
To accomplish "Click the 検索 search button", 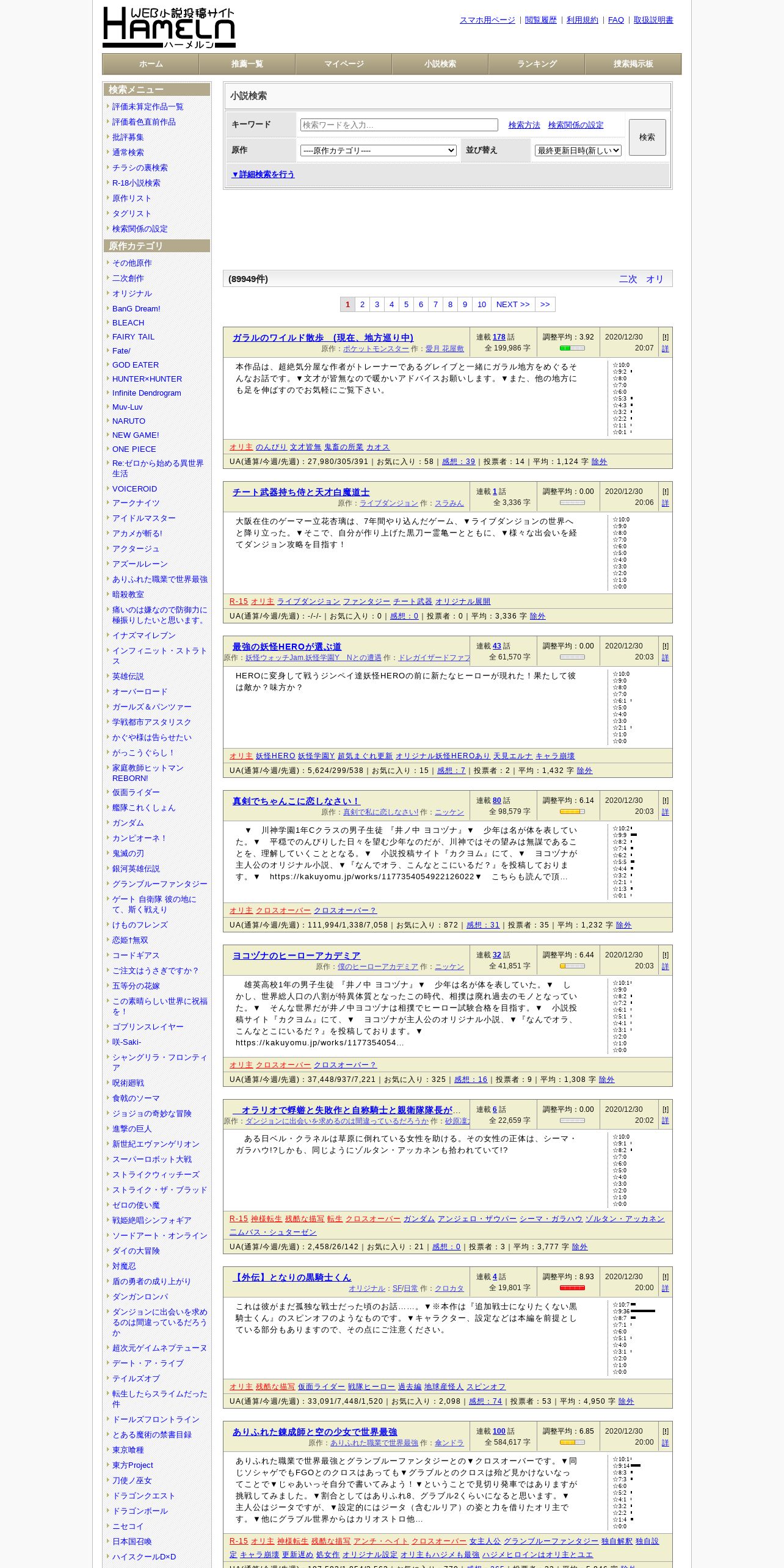I will pyautogui.click(x=647, y=137).
